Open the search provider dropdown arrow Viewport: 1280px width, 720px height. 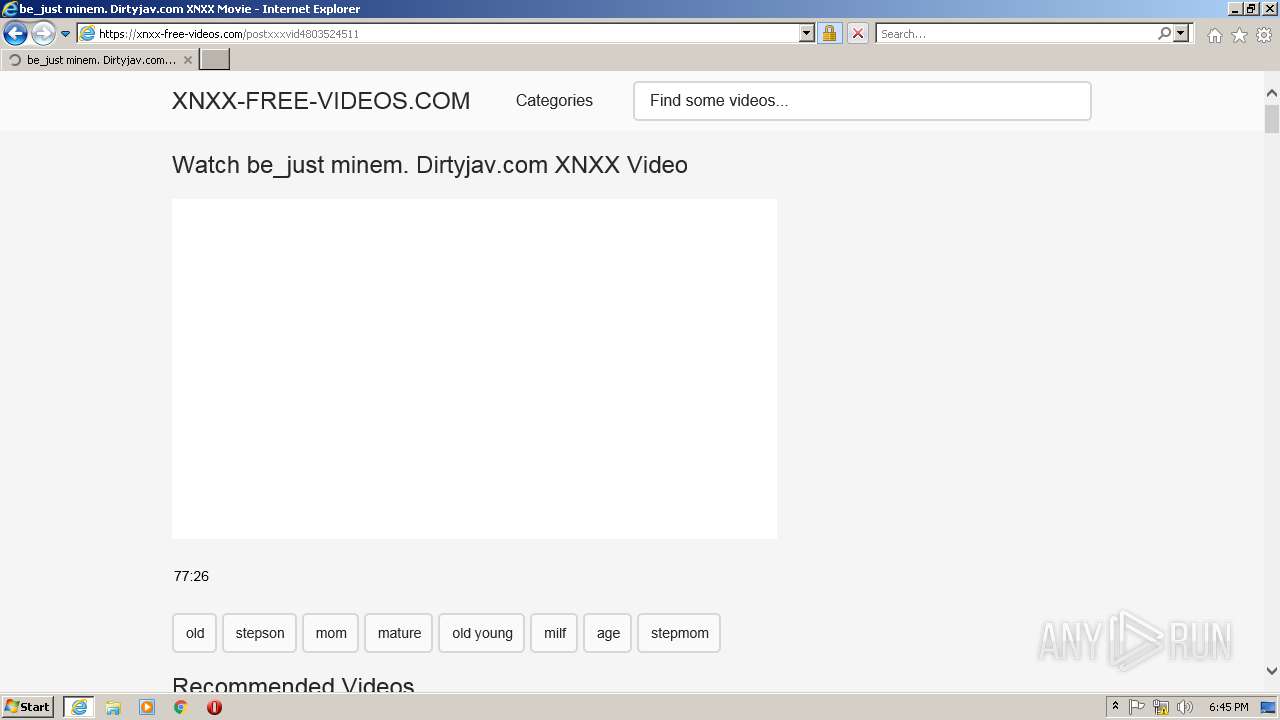point(1181,33)
